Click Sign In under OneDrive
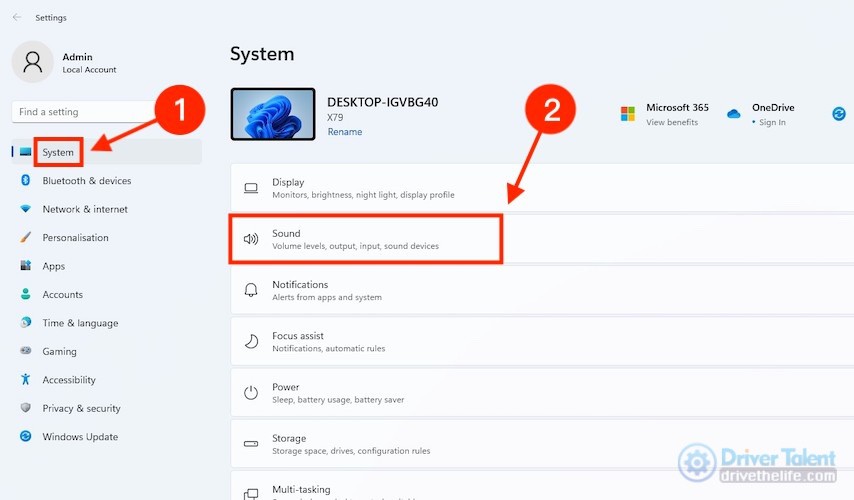This screenshot has height=500, width=854. (x=772, y=122)
